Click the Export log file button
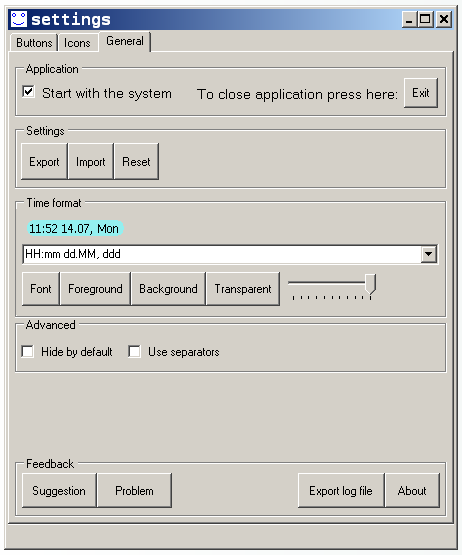The width and height of the screenshot is (462, 555). 341,491
